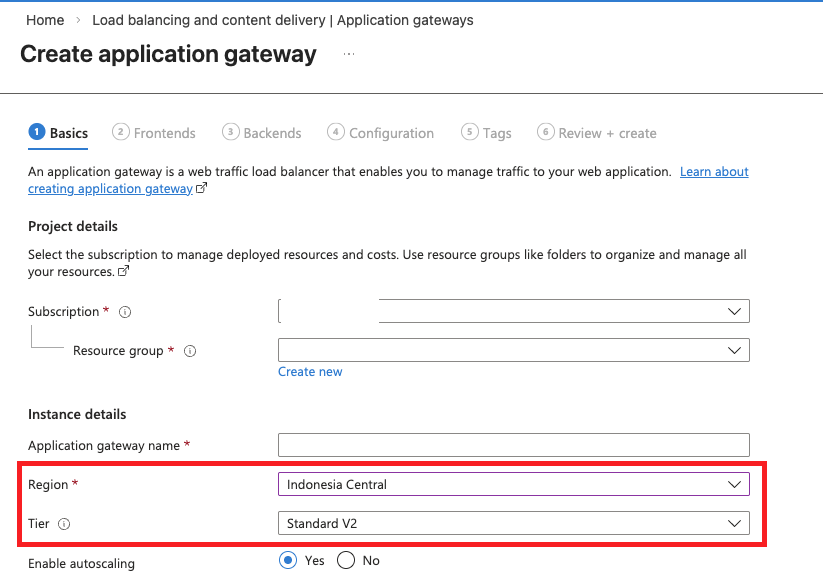Screen dimensions: 823x585
Task: Open the Subscription dropdown
Action: tap(513, 311)
